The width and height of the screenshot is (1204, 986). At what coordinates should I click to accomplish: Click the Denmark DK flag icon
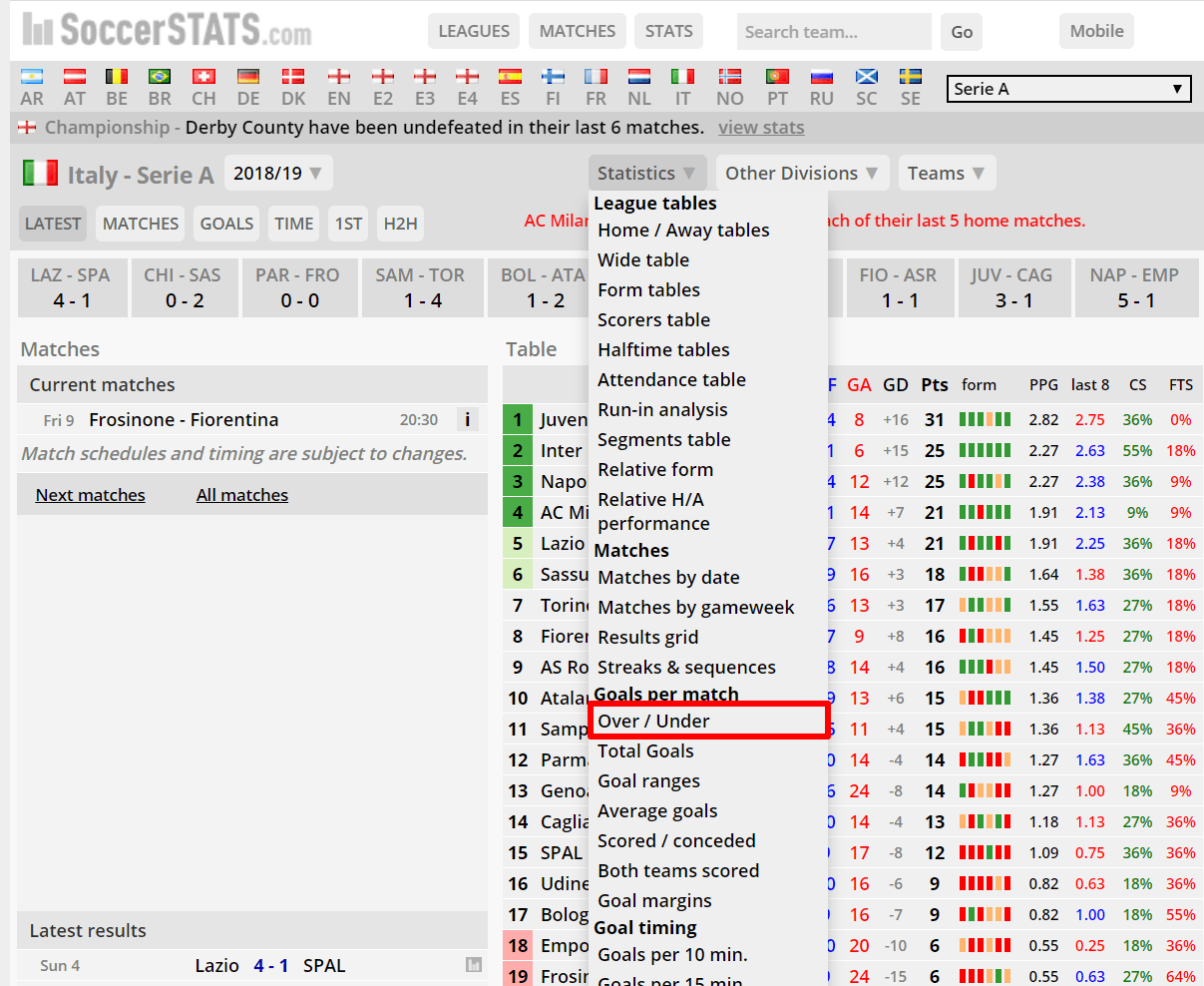coord(293,76)
